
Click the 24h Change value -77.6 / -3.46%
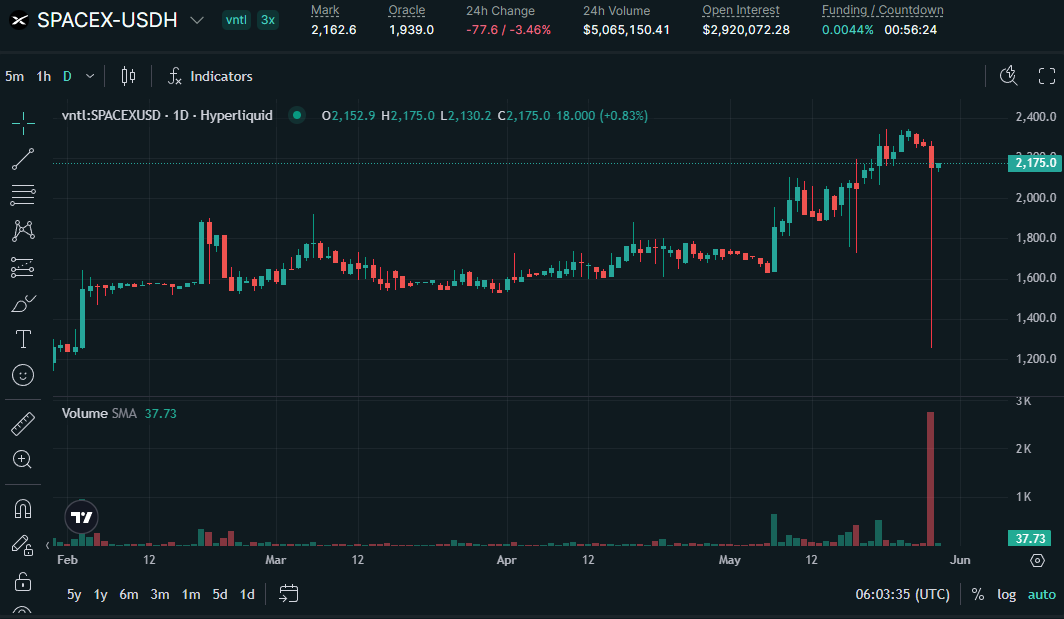pyautogui.click(x=508, y=30)
